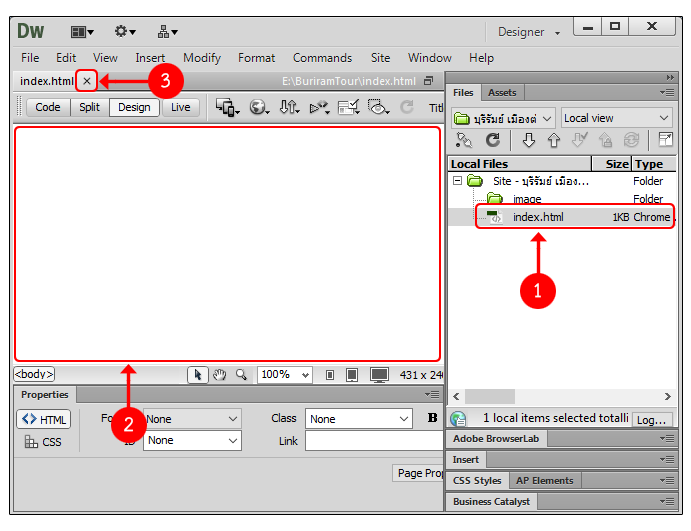691x531 pixels.
Task: Click the Log... button
Action: 651,419
